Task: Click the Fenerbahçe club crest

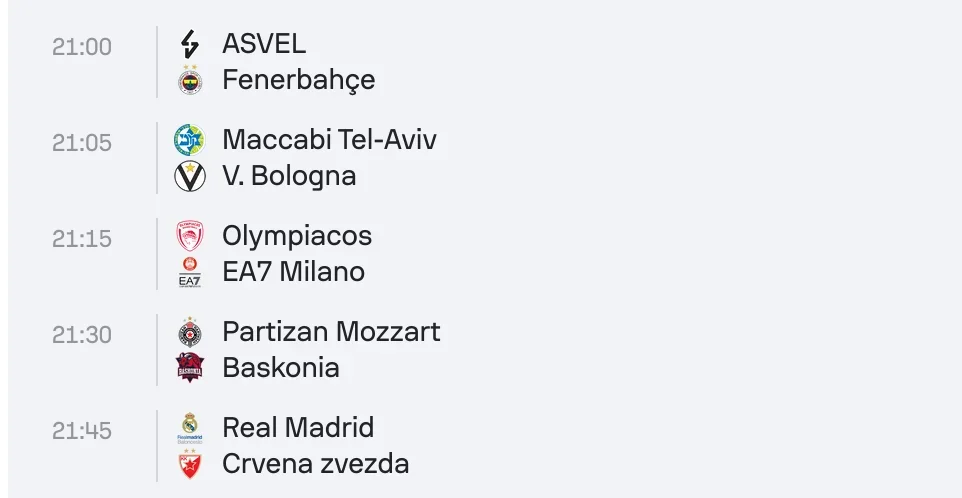Action: pos(189,80)
